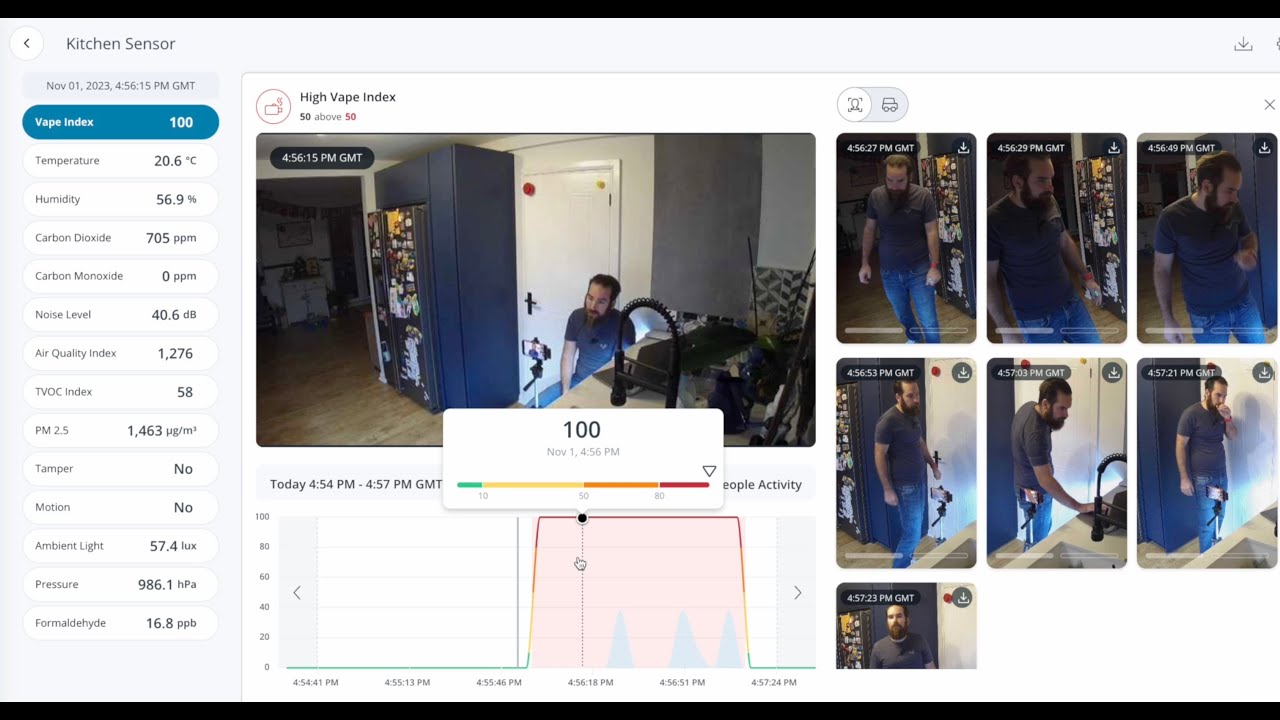Click the 4:55:13 PM axis label

pos(407,683)
